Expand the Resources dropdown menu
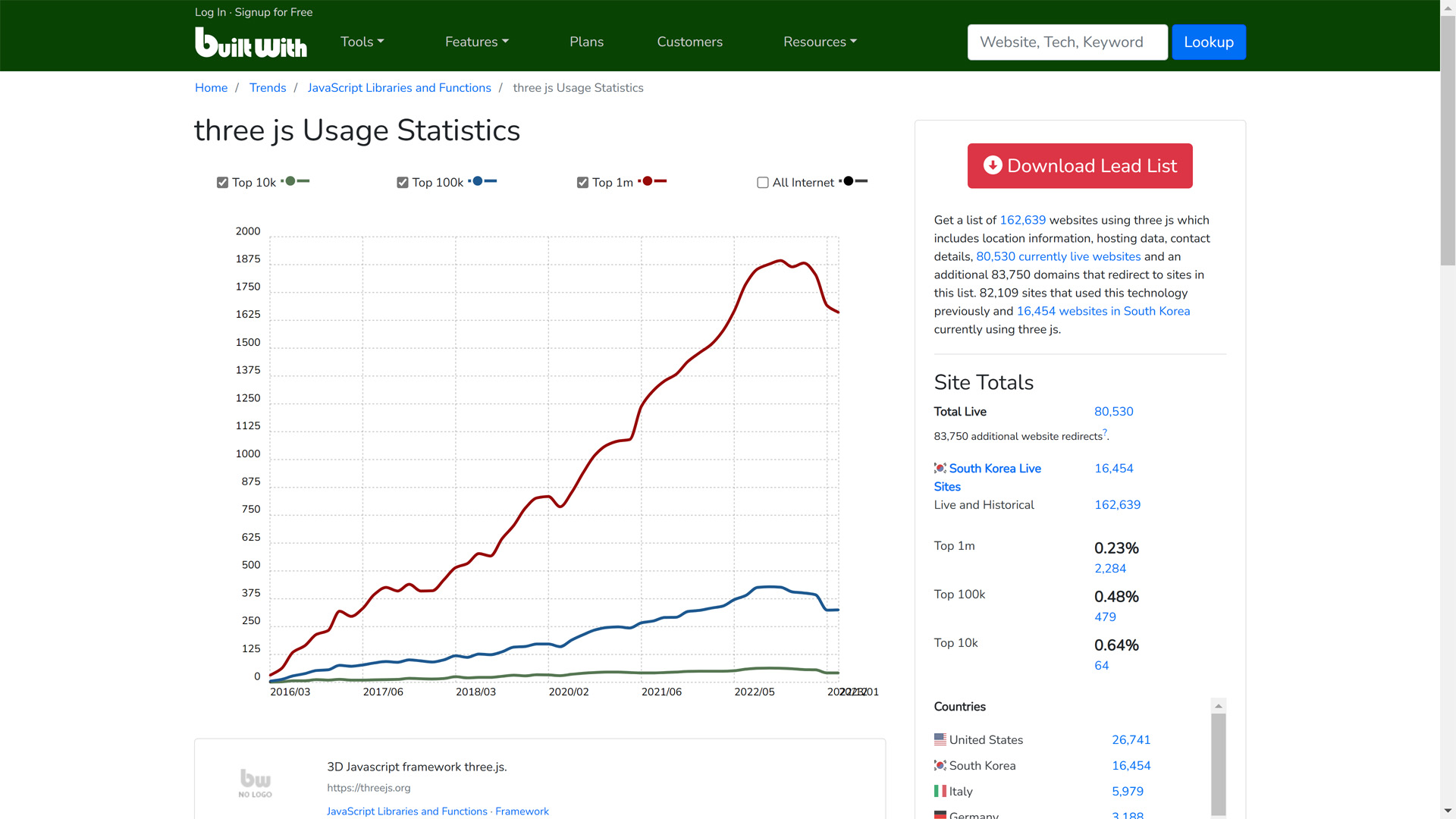 pos(820,42)
